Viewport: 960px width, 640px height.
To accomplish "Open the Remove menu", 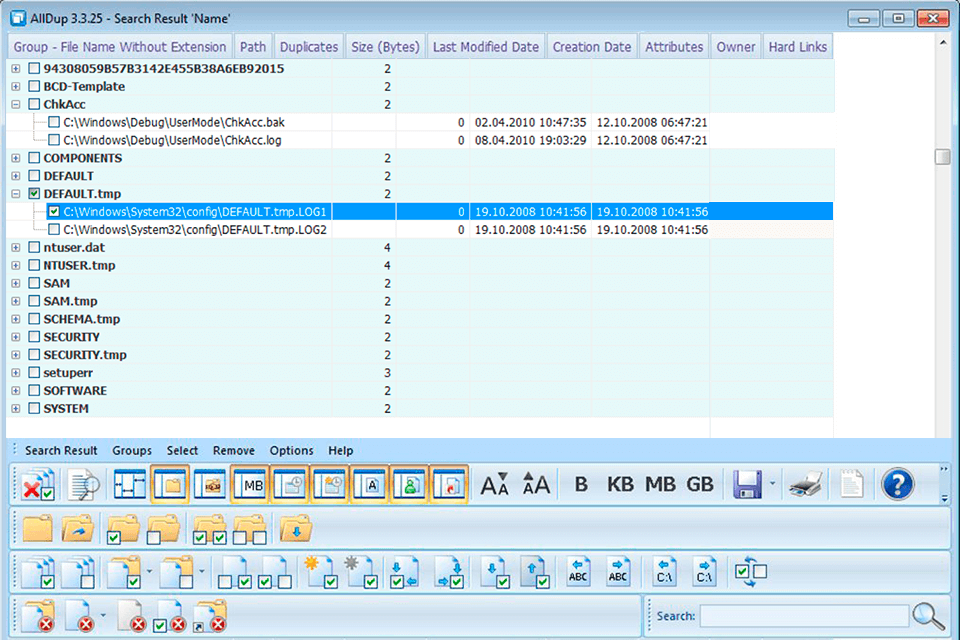I will pyautogui.click(x=233, y=450).
